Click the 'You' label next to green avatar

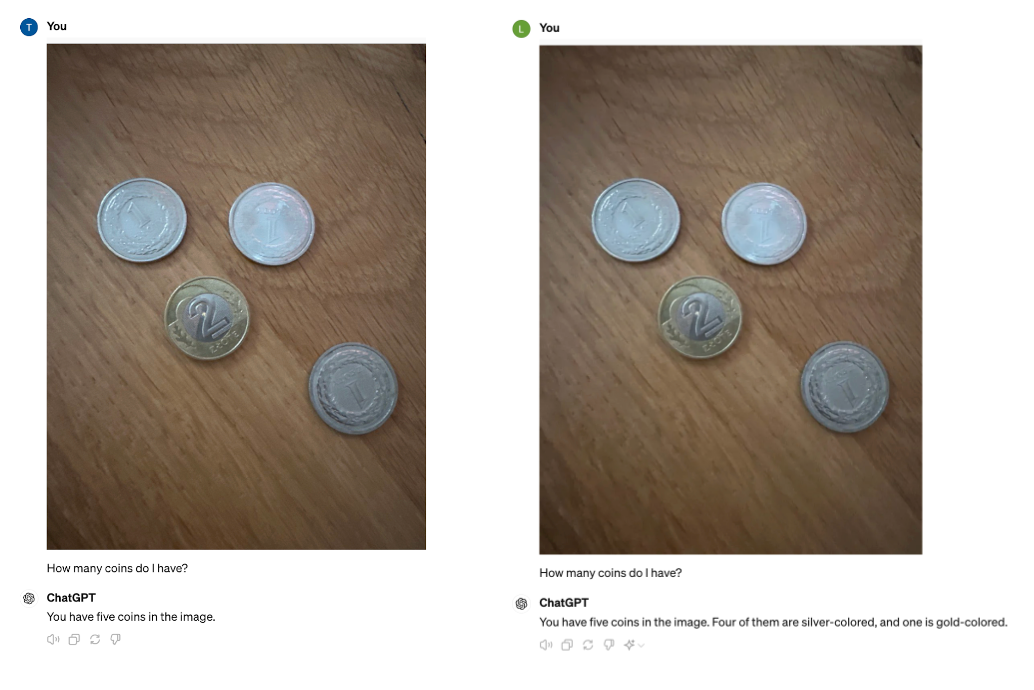tap(549, 28)
